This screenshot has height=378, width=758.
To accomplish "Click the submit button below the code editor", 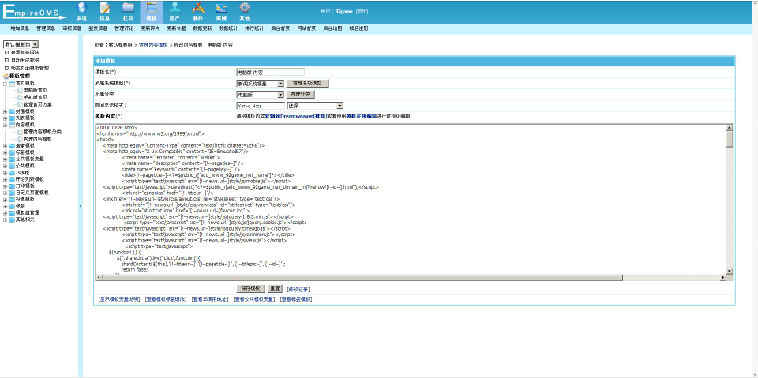I will pyautogui.click(x=250, y=288).
